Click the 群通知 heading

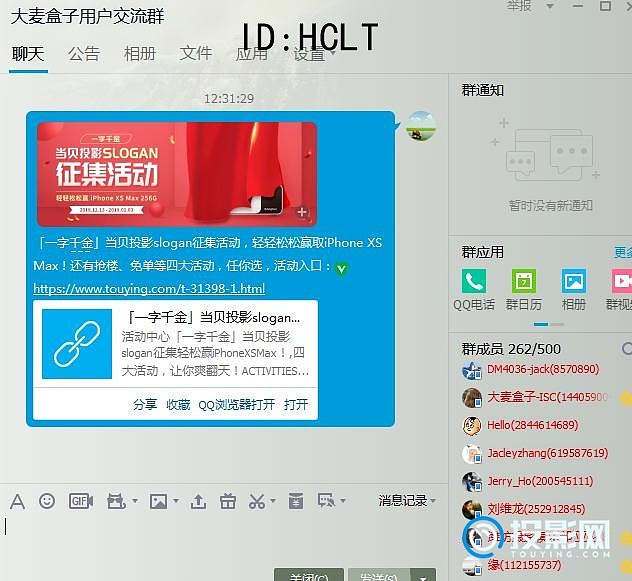tap(482, 90)
